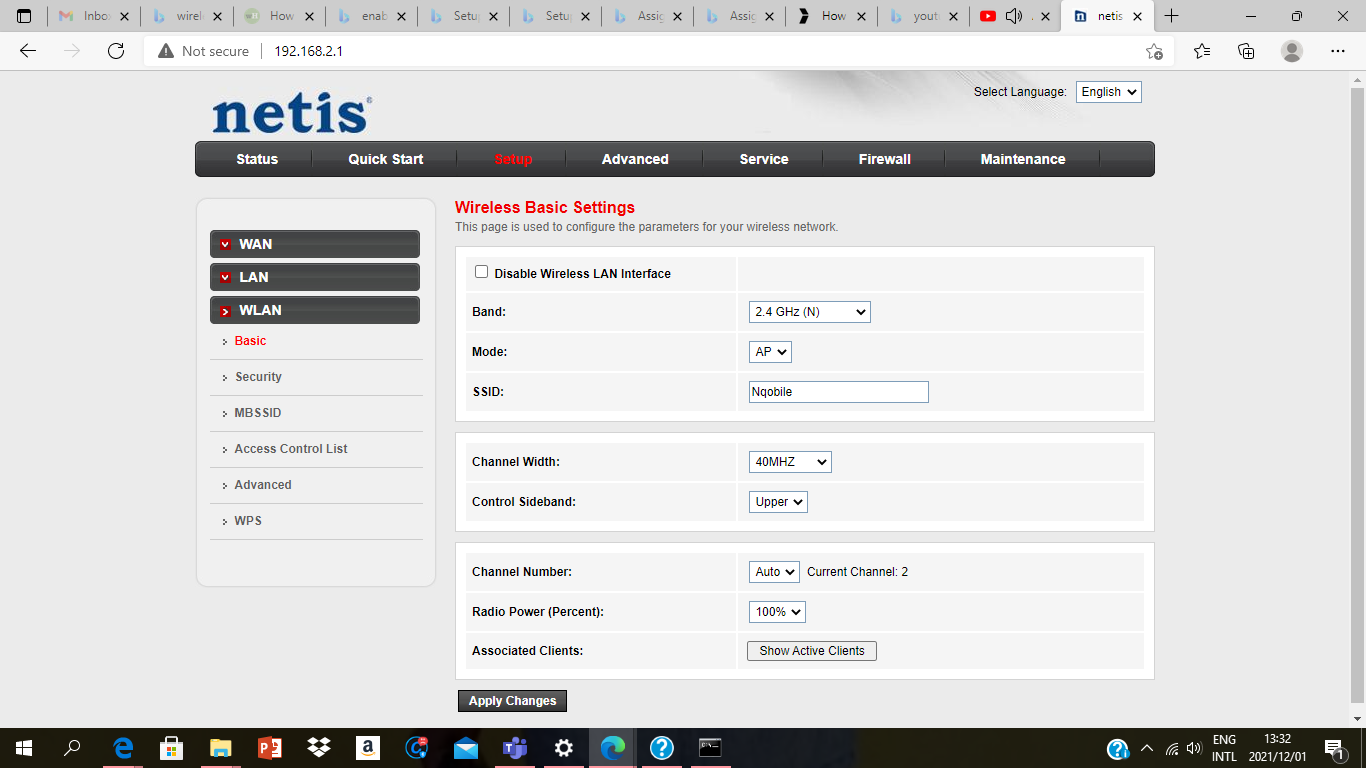Open Settings and more menu
Screen dimensions: 1366x768
(1338, 51)
